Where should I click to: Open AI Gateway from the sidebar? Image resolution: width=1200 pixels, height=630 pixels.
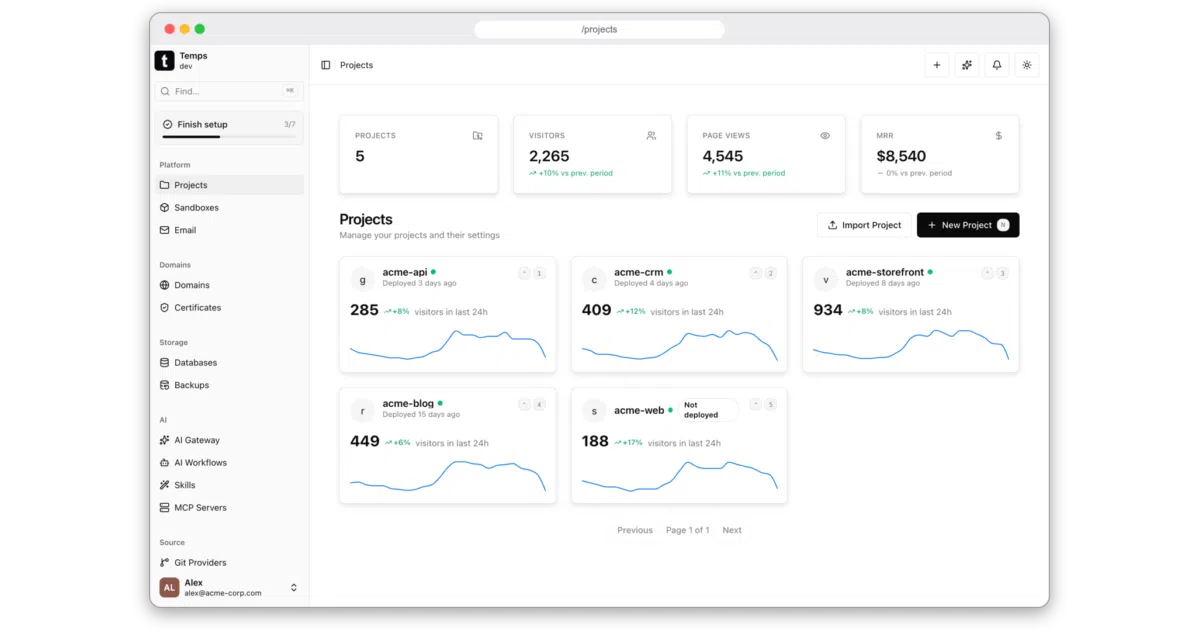coord(230,440)
